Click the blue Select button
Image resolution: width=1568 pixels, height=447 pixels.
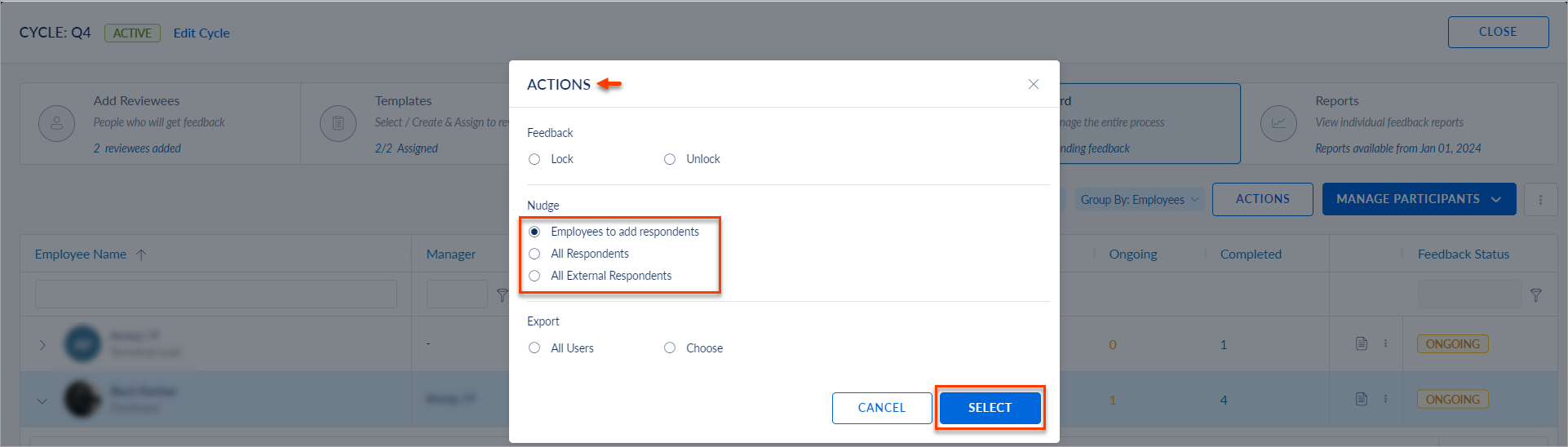point(990,408)
